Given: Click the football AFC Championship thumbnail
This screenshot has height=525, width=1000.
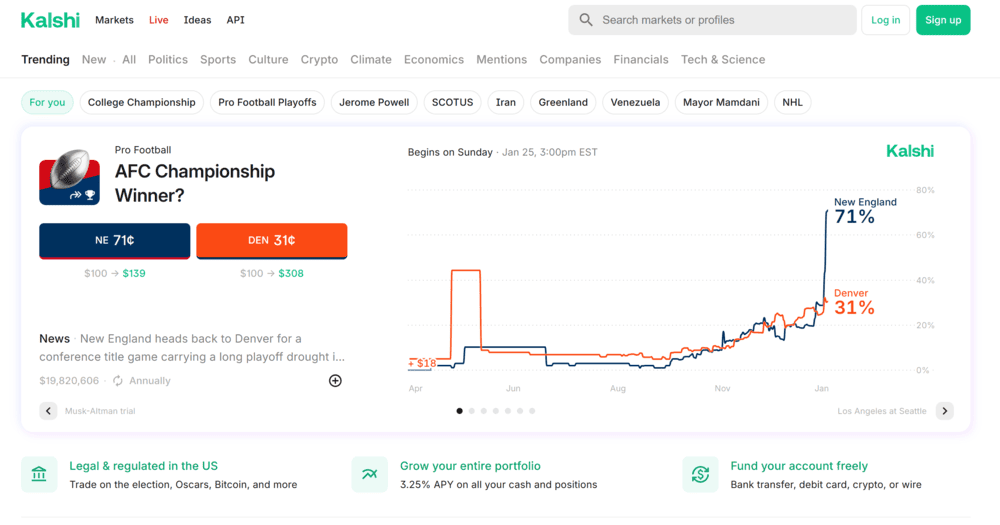Looking at the screenshot, I should pyautogui.click(x=70, y=177).
